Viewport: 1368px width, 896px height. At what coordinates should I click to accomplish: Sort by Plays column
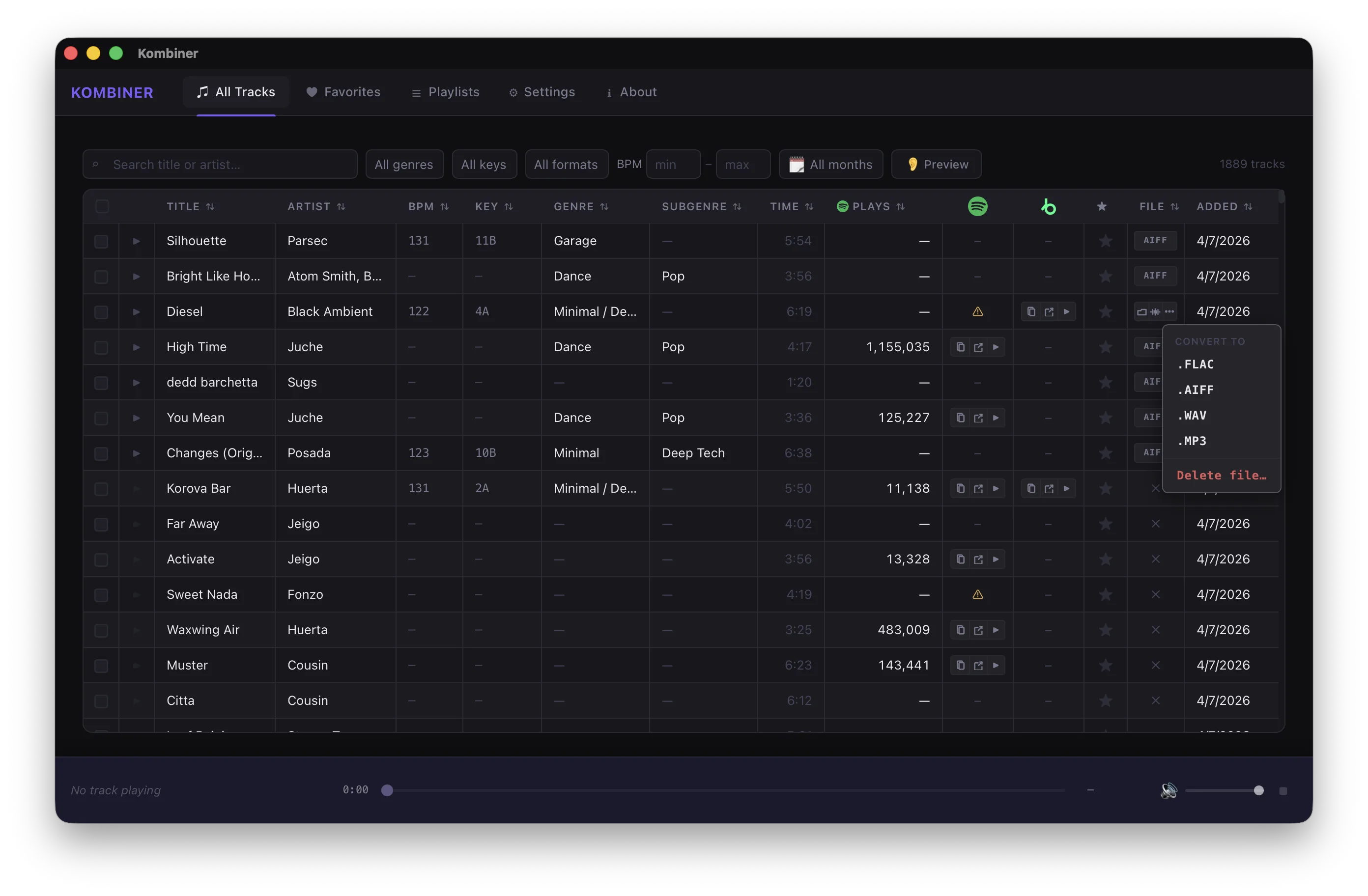point(870,206)
